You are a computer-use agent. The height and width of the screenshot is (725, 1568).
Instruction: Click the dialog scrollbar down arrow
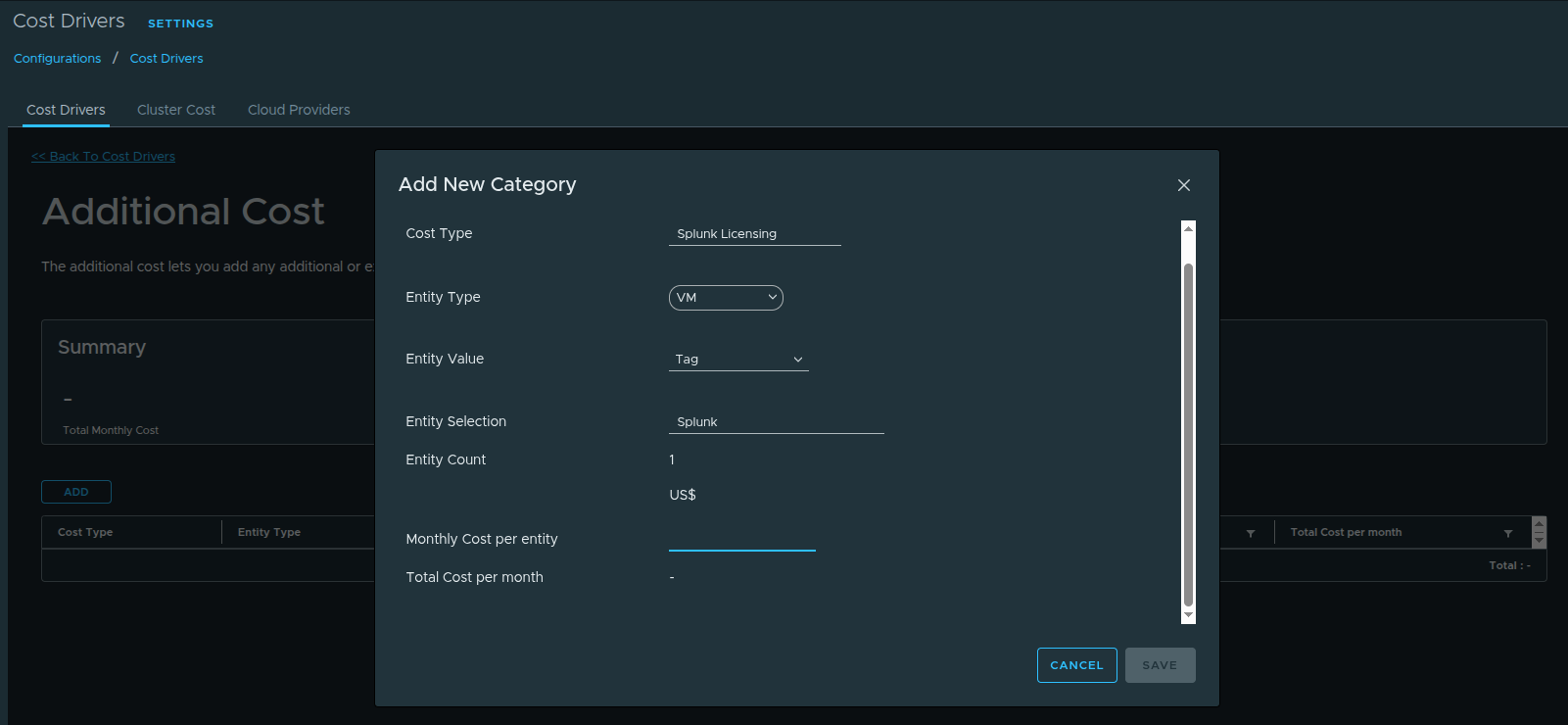[1188, 615]
